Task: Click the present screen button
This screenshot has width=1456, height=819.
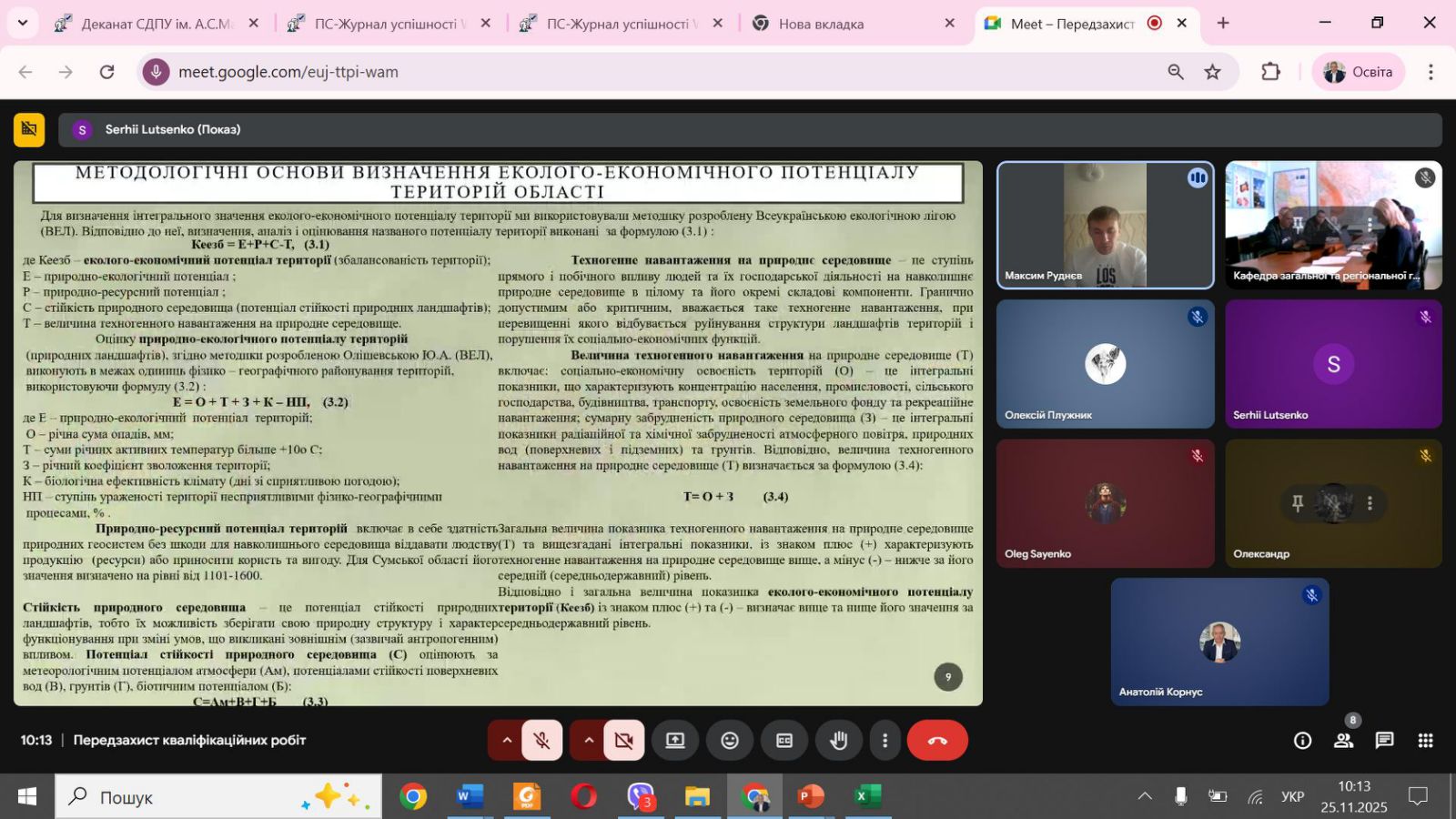Action: click(675, 741)
